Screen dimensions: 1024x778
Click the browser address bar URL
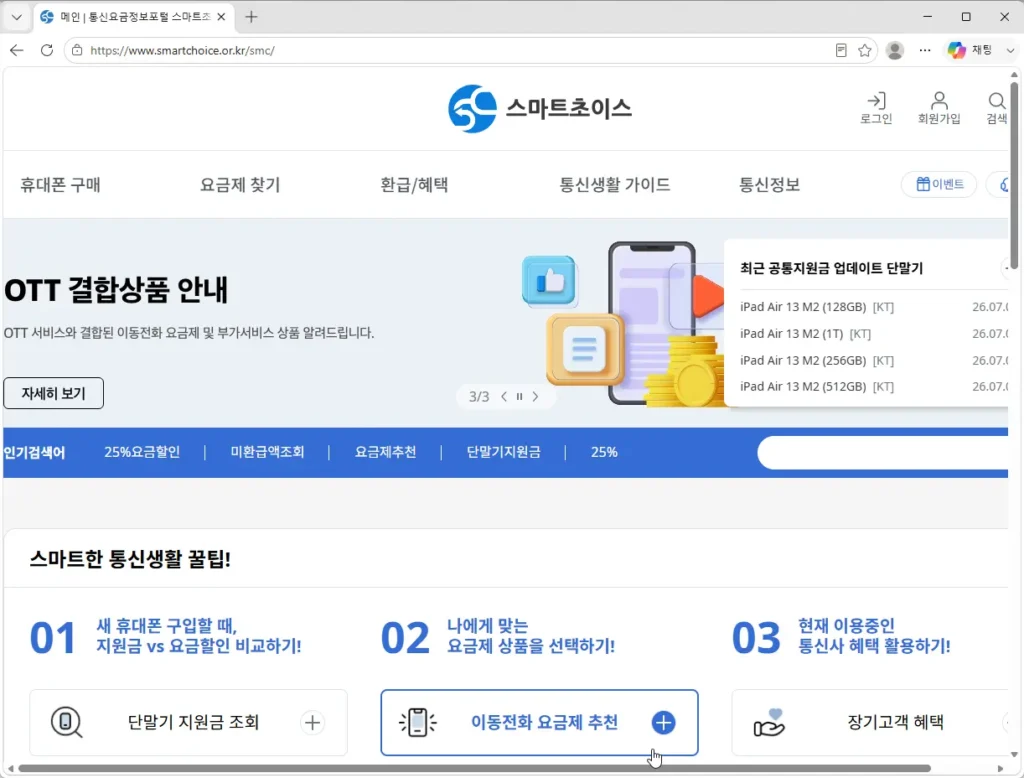click(182, 50)
